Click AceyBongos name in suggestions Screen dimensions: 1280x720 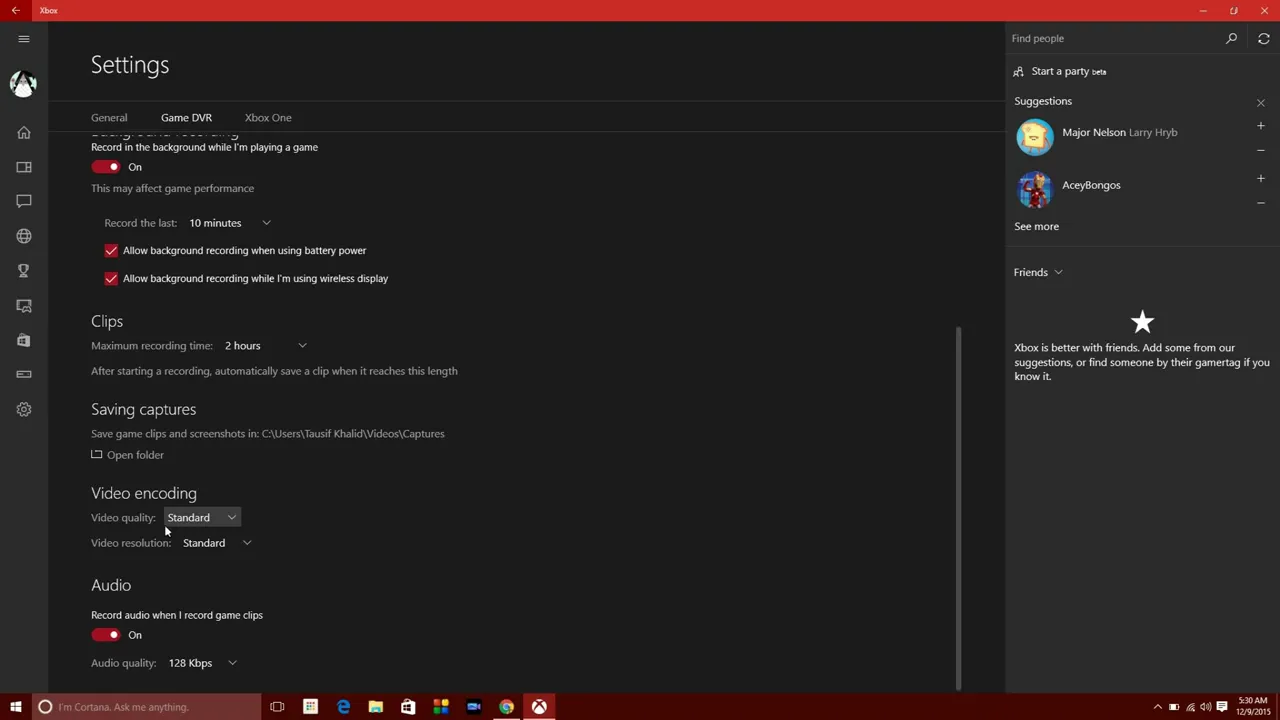[x=1091, y=185]
